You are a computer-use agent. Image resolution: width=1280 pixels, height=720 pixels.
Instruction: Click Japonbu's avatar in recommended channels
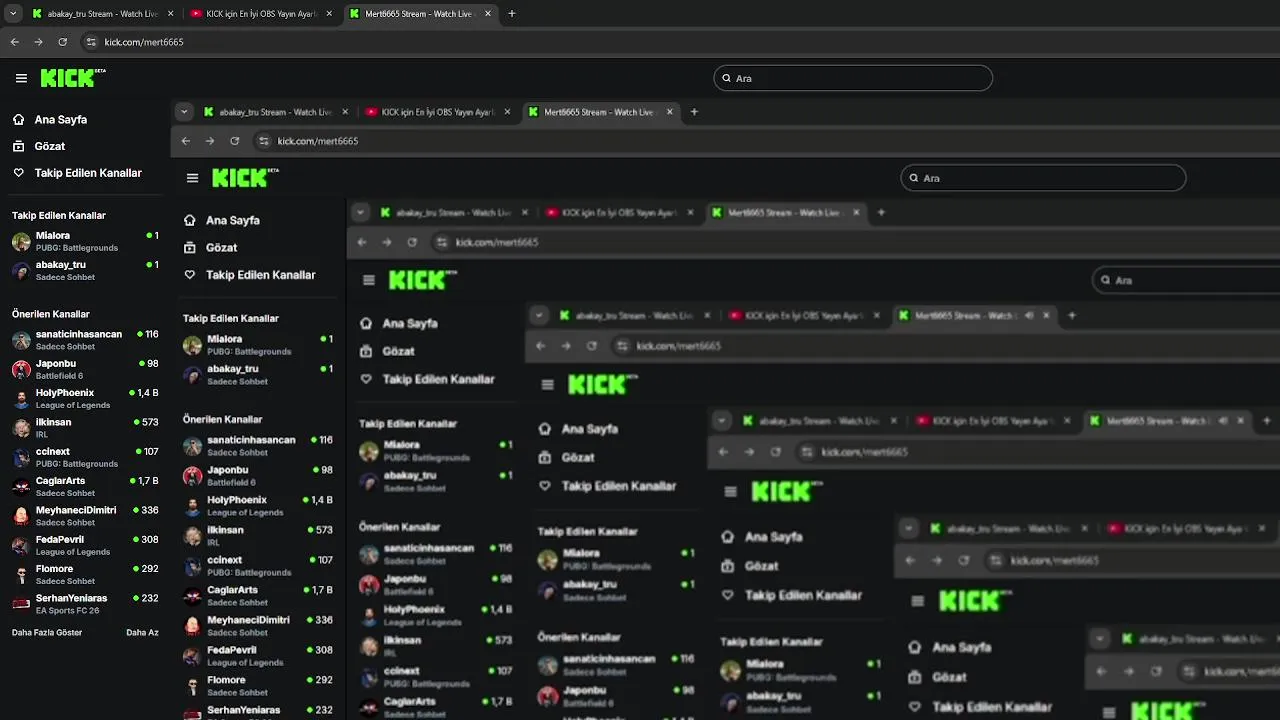21,369
